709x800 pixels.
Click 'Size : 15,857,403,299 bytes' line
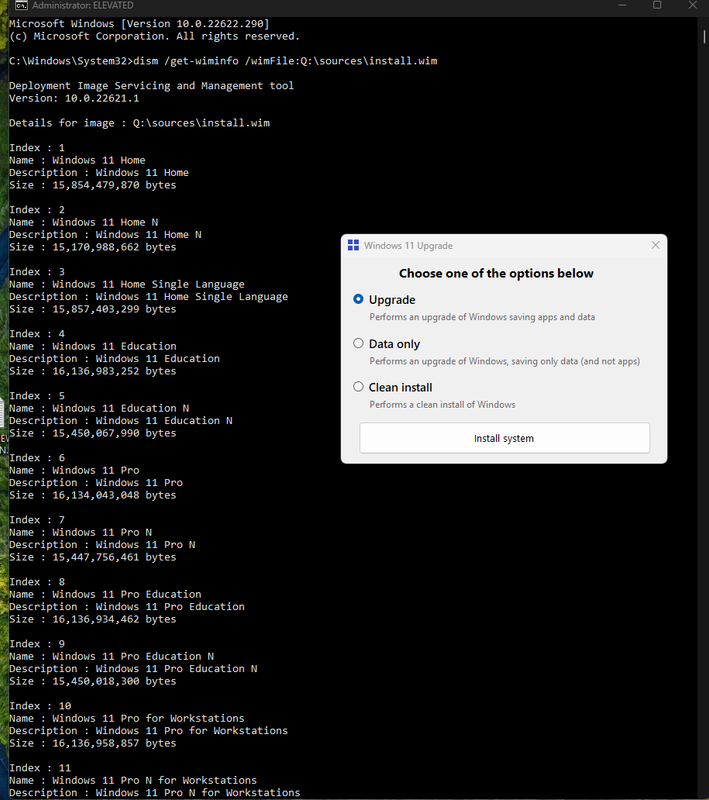pos(92,309)
